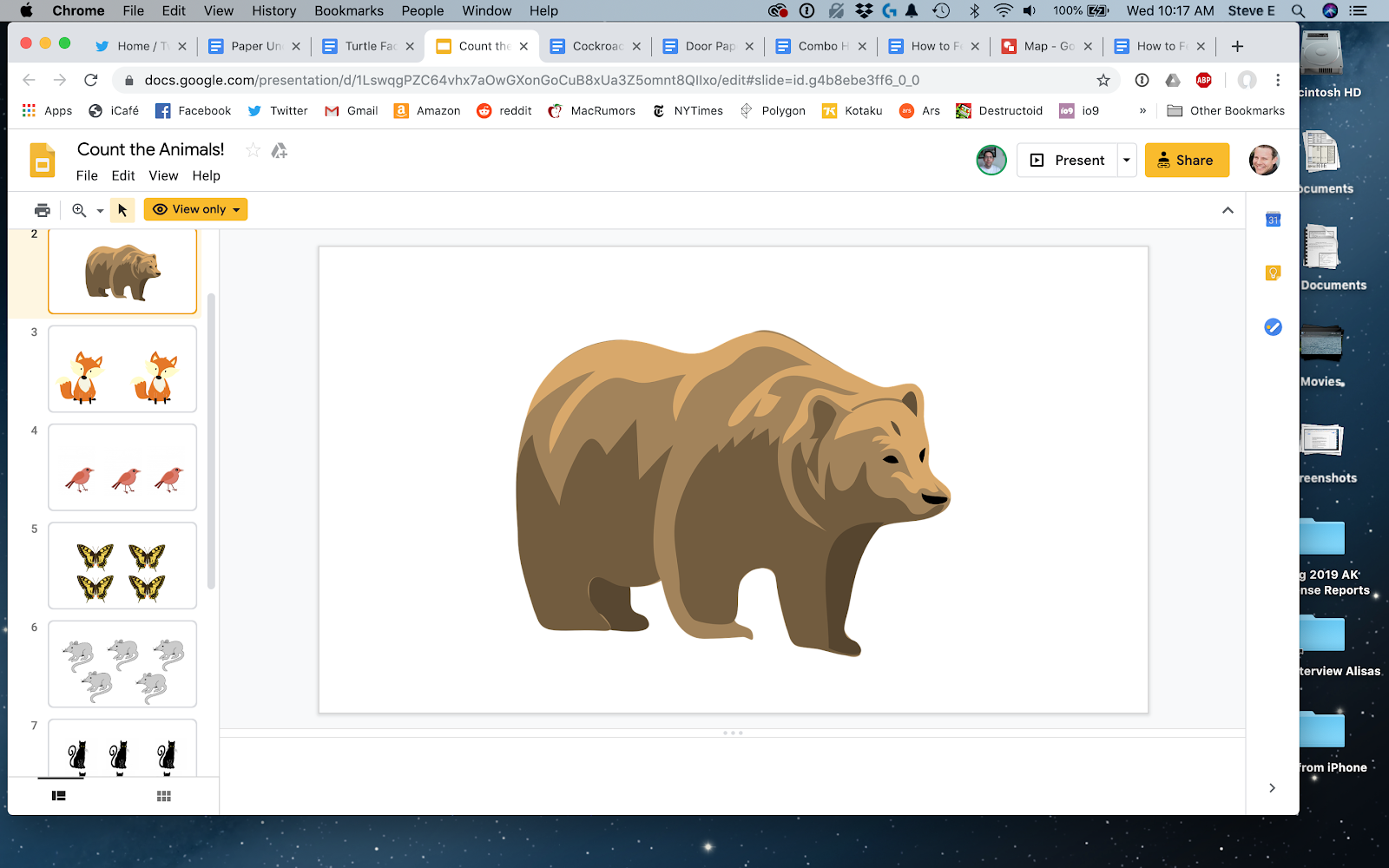1389x868 pixels.
Task: Open the Google account profile picture
Action: pyautogui.click(x=1264, y=160)
